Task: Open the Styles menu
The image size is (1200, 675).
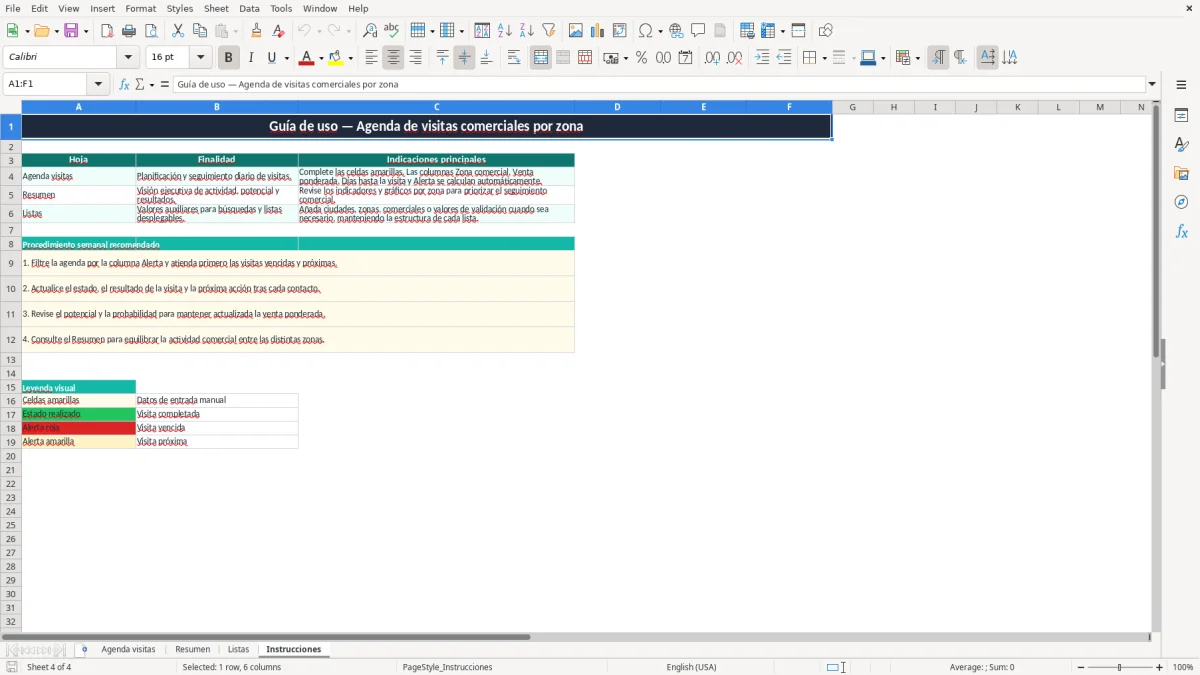Action: 180,8
